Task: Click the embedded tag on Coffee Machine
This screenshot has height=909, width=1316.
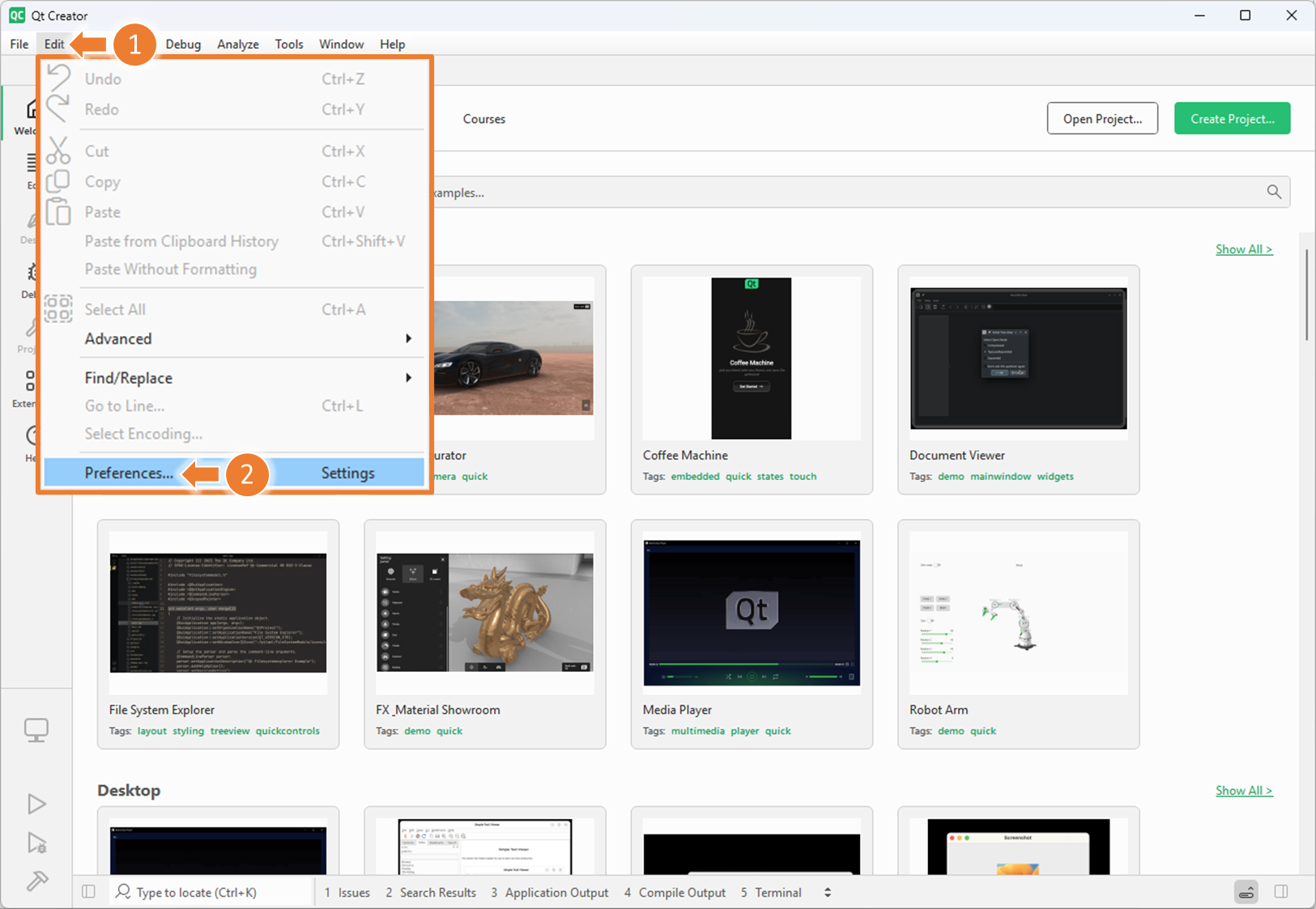Action: 695,476
